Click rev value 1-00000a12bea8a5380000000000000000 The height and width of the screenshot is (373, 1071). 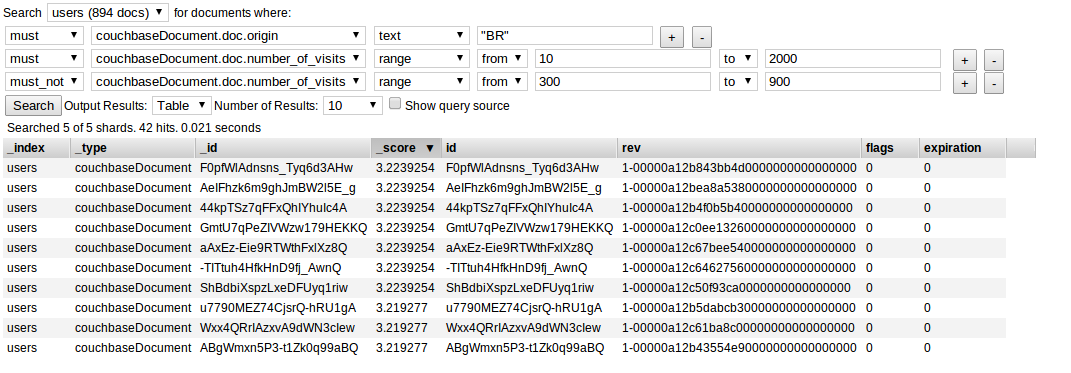(x=739, y=188)
